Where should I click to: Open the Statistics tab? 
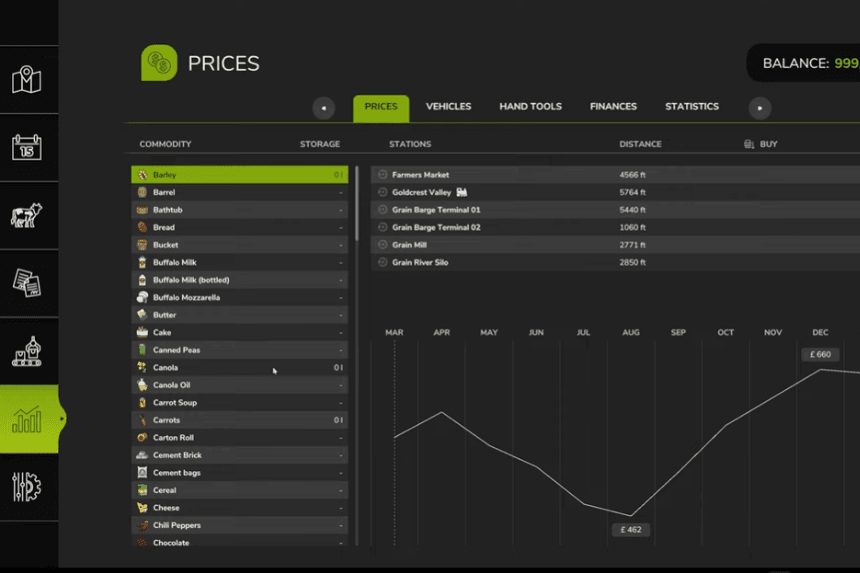click(692, 107)
